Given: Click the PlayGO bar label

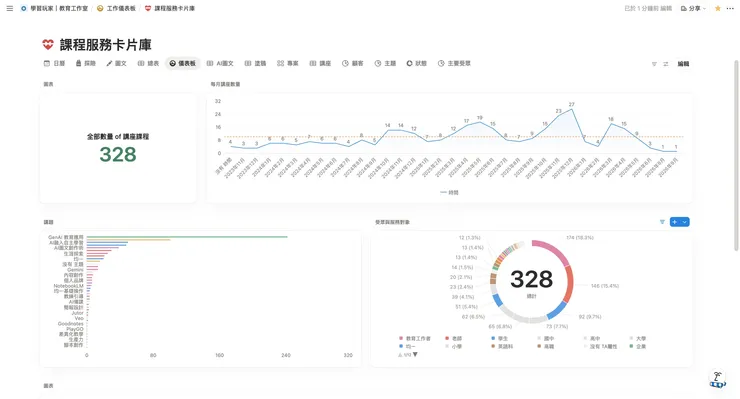Looking at the screenshot, I should click(75, 329).
